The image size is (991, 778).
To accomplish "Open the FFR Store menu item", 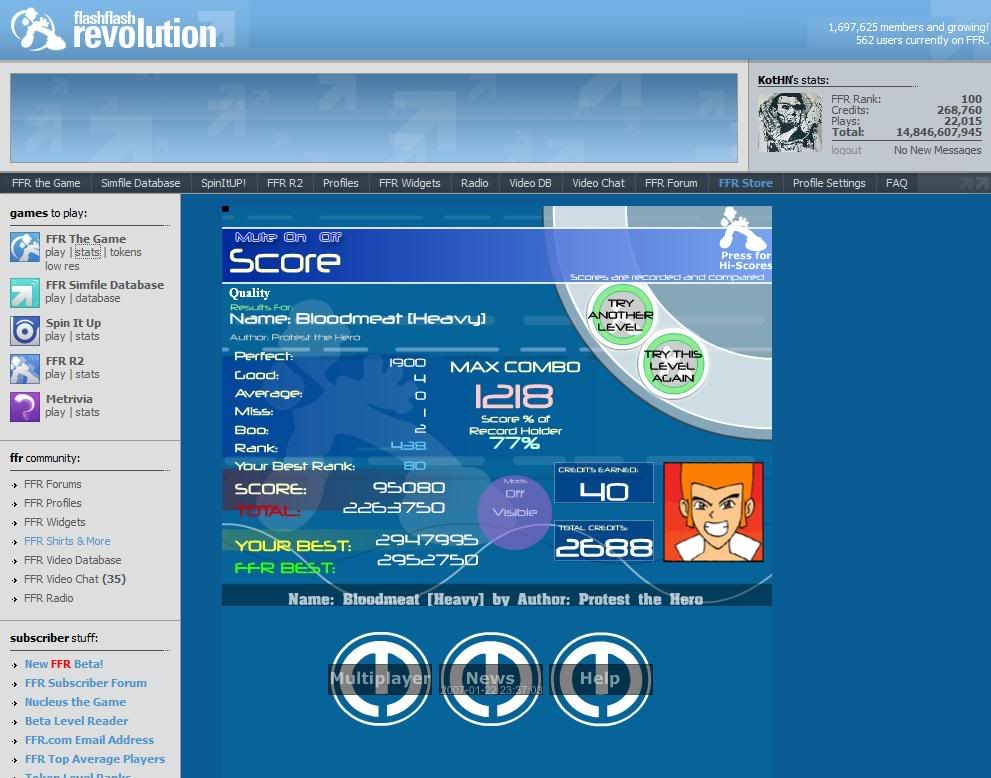I will click(745, 183).
